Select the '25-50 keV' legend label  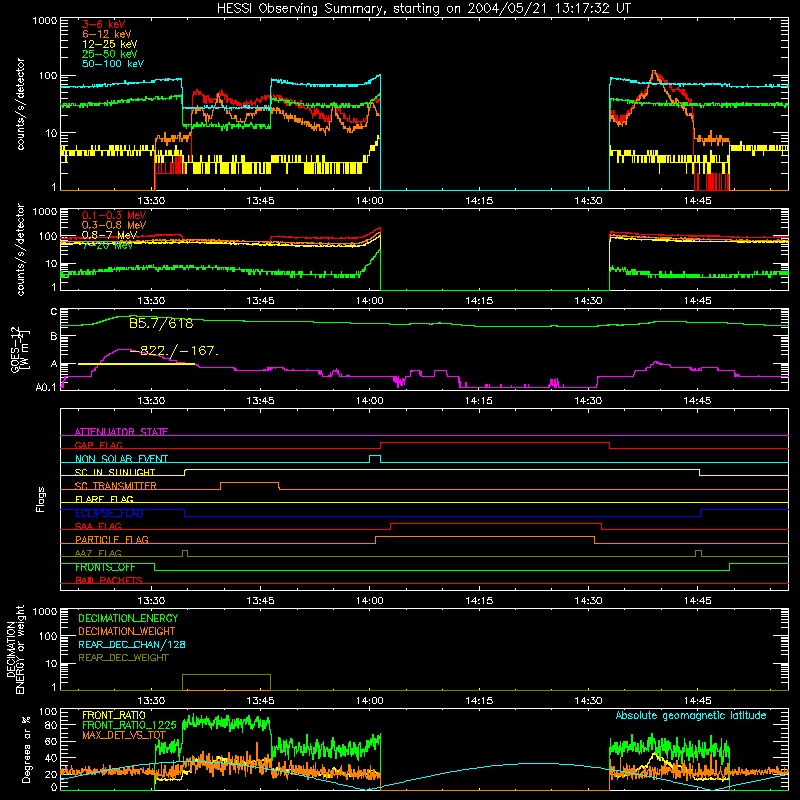pos(109,54)
